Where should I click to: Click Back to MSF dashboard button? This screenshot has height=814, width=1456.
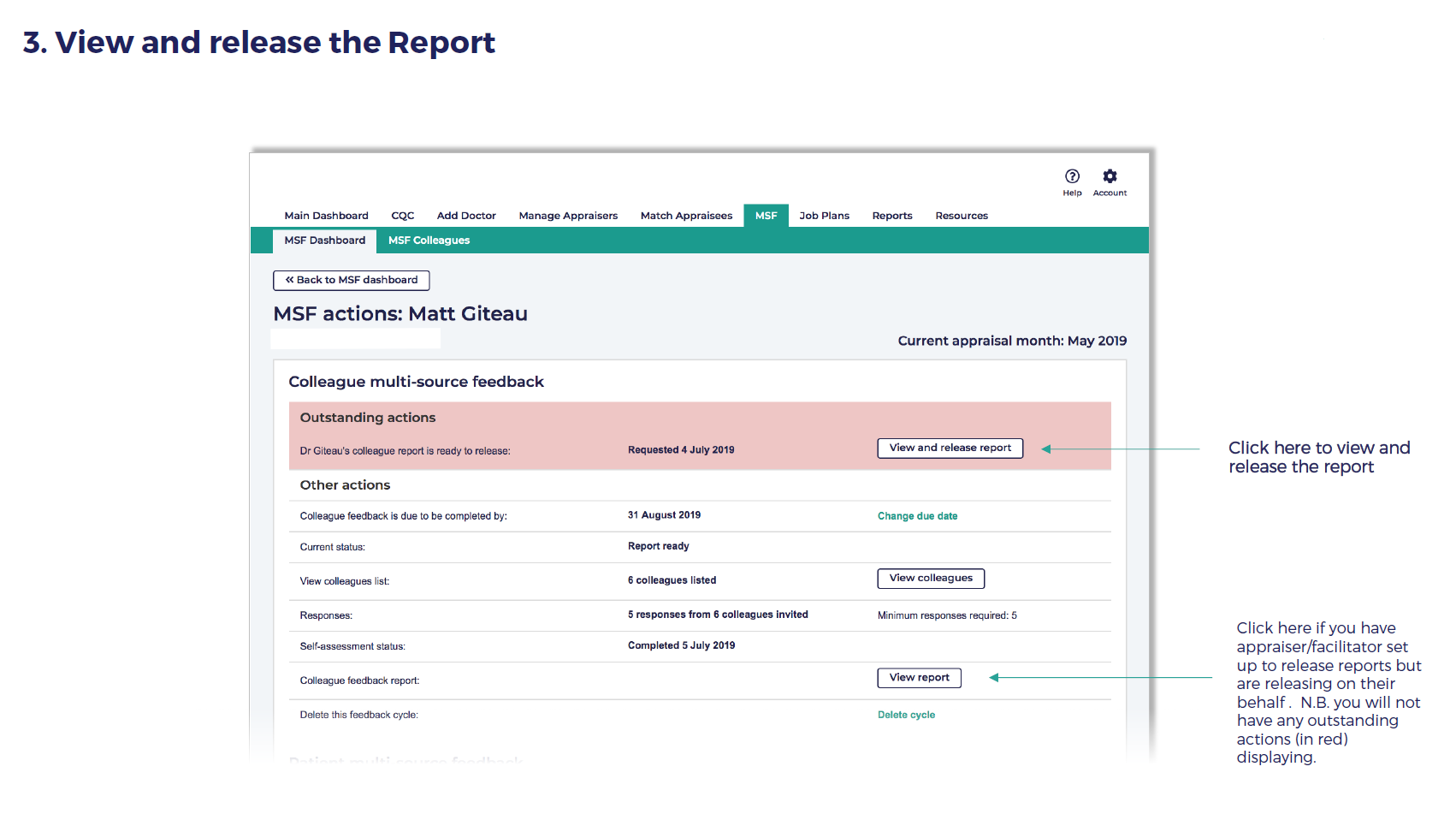(351, 280)
